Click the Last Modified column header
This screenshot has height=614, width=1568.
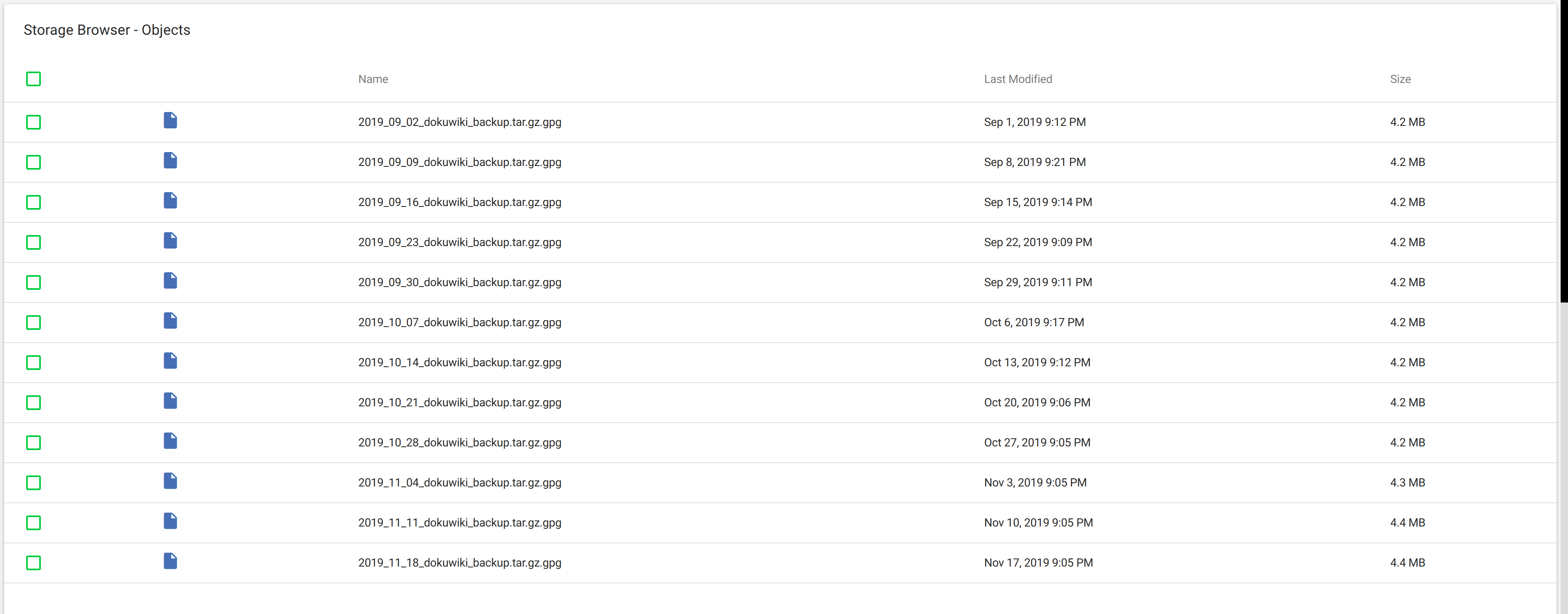[x=1018, y=79]
